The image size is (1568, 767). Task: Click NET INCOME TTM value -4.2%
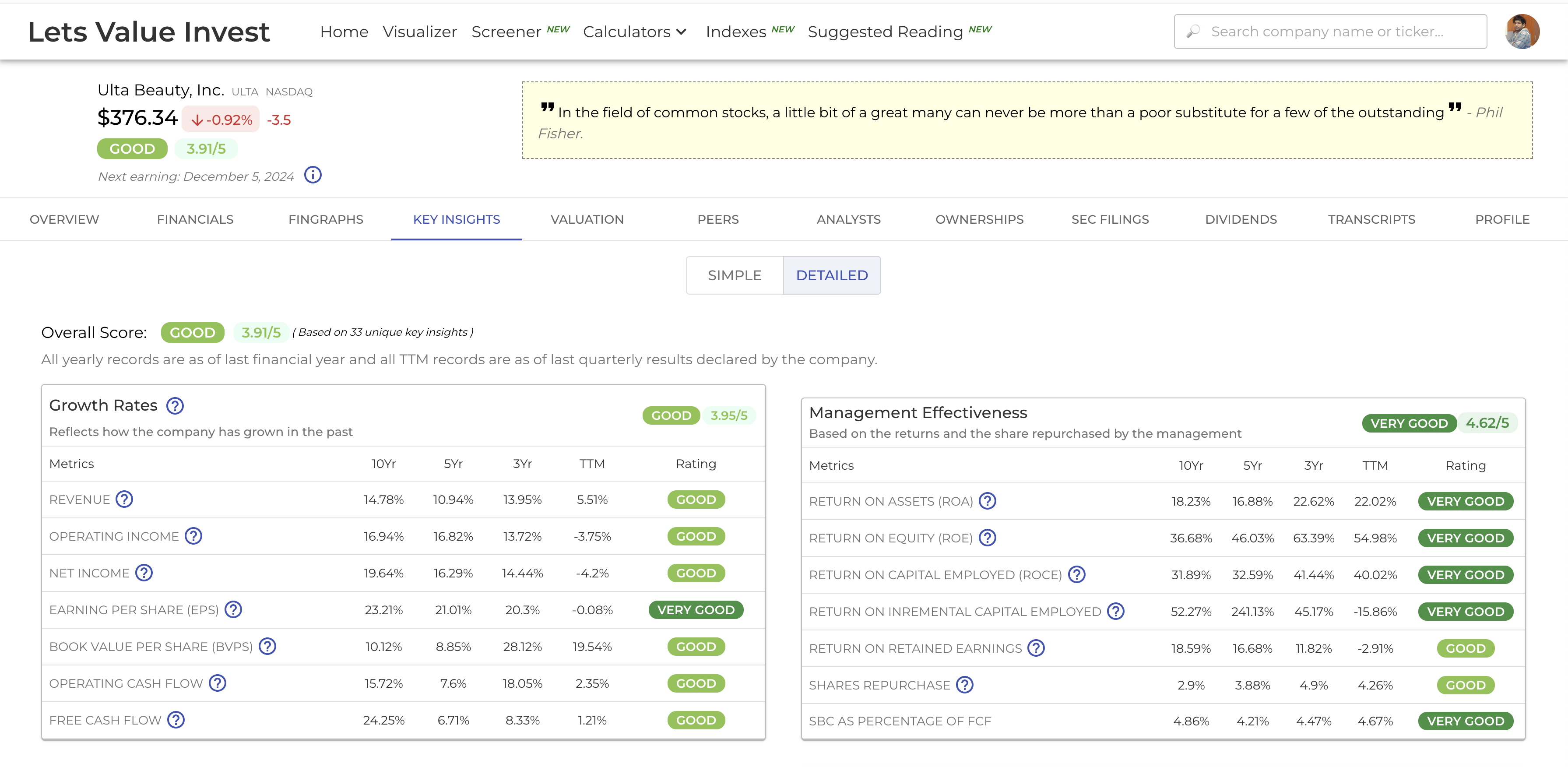coord(592,573)
